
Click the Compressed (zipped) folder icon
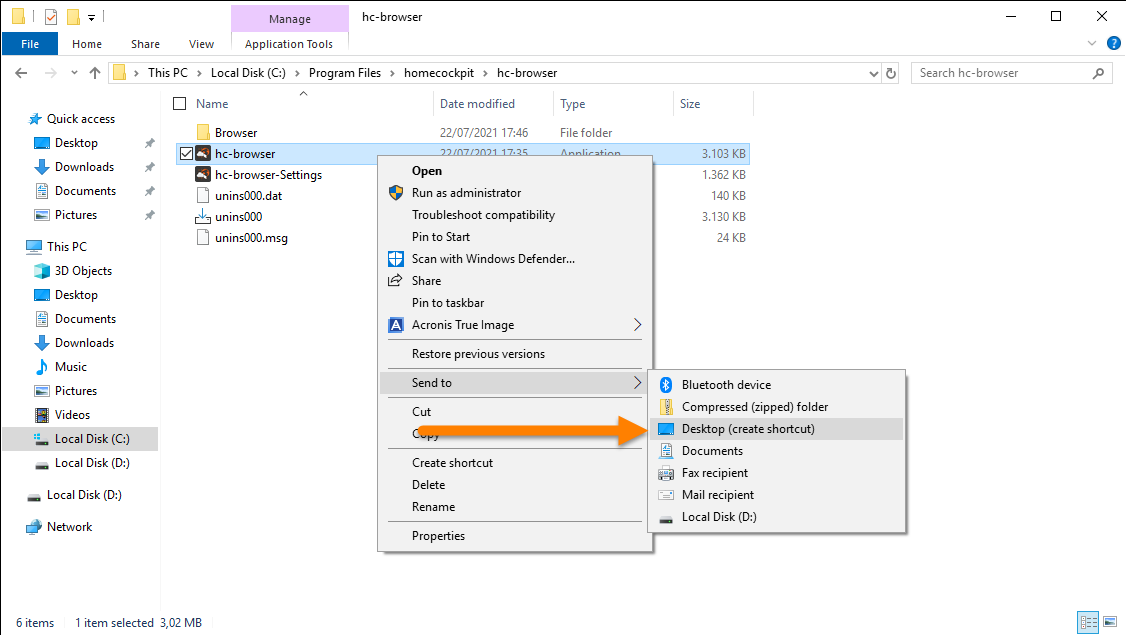pos(666,407)
